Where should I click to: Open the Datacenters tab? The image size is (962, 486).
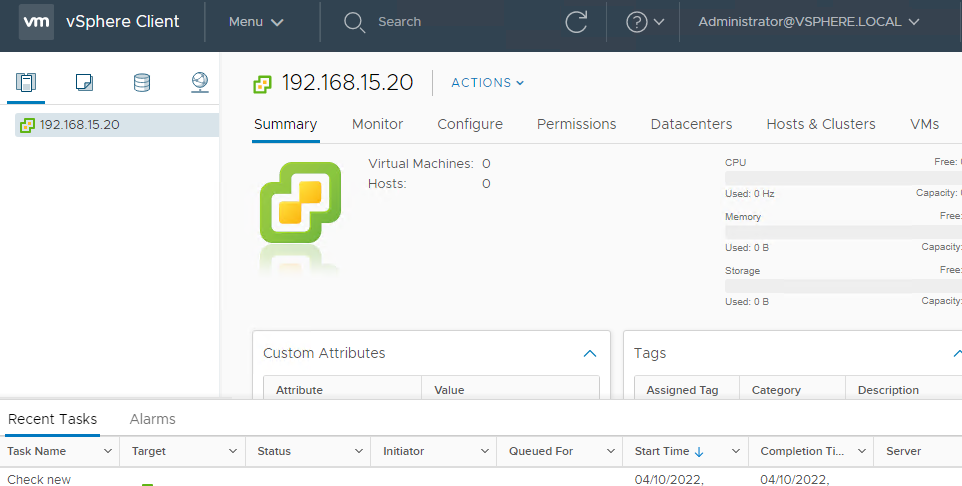coord(691,124)
